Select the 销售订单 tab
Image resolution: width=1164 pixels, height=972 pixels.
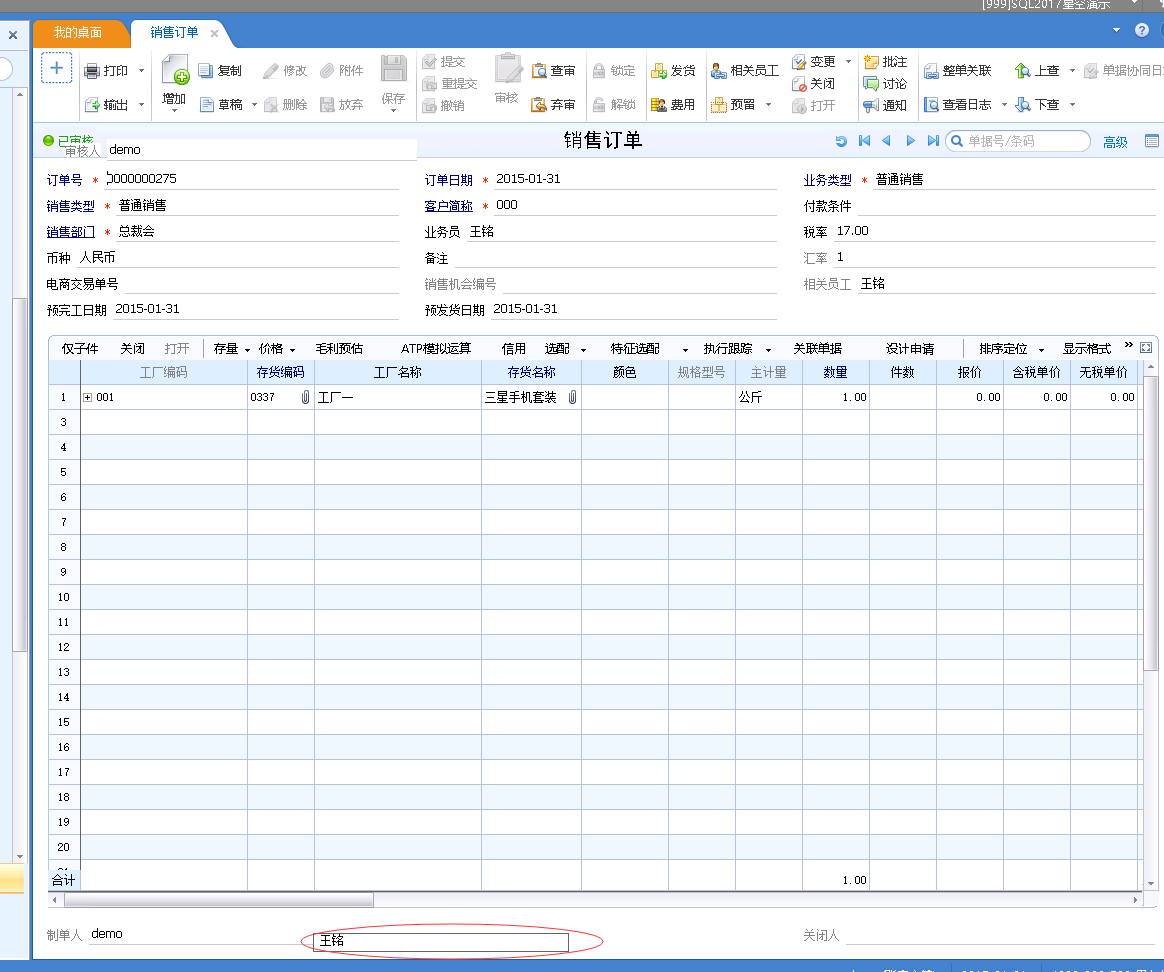click(x=174, y=32)
